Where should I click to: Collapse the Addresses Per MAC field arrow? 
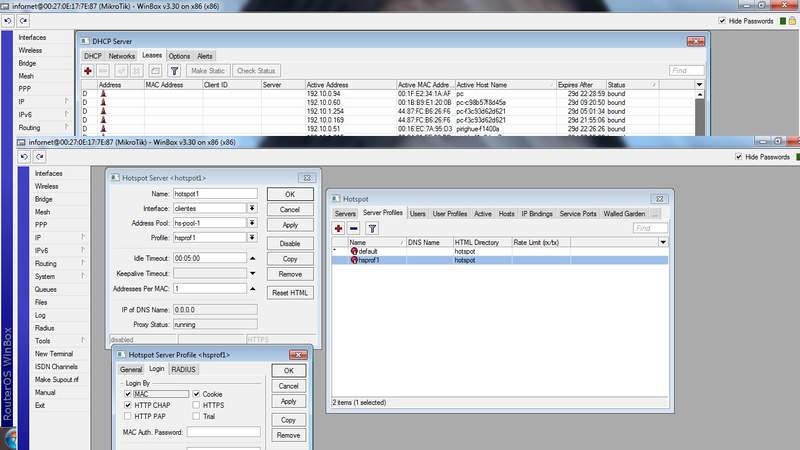[253, 289]
